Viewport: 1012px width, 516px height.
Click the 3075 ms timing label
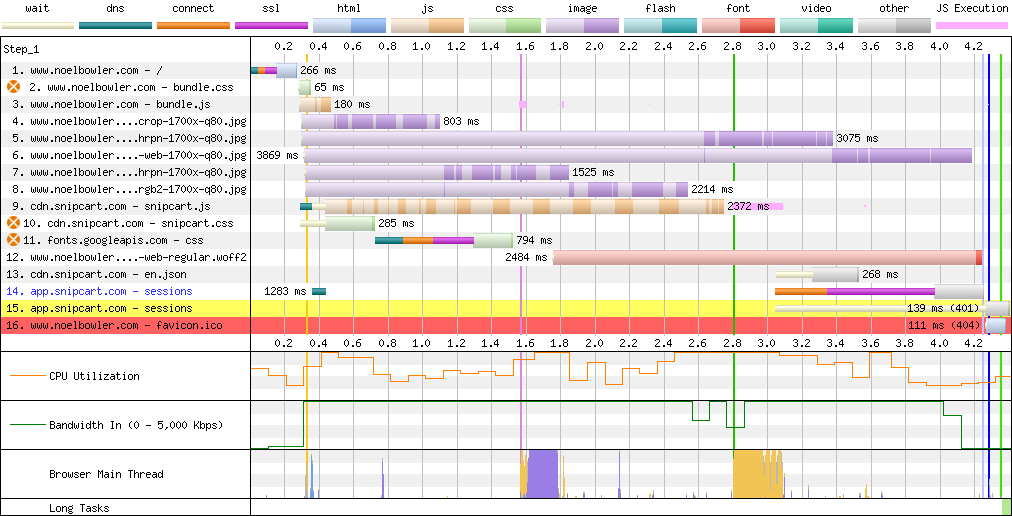[x=857, y=138]
